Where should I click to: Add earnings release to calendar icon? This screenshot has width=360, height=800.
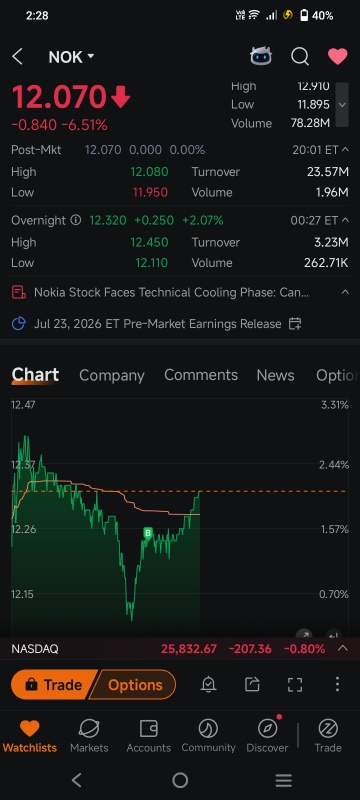[x=295, y=323]
